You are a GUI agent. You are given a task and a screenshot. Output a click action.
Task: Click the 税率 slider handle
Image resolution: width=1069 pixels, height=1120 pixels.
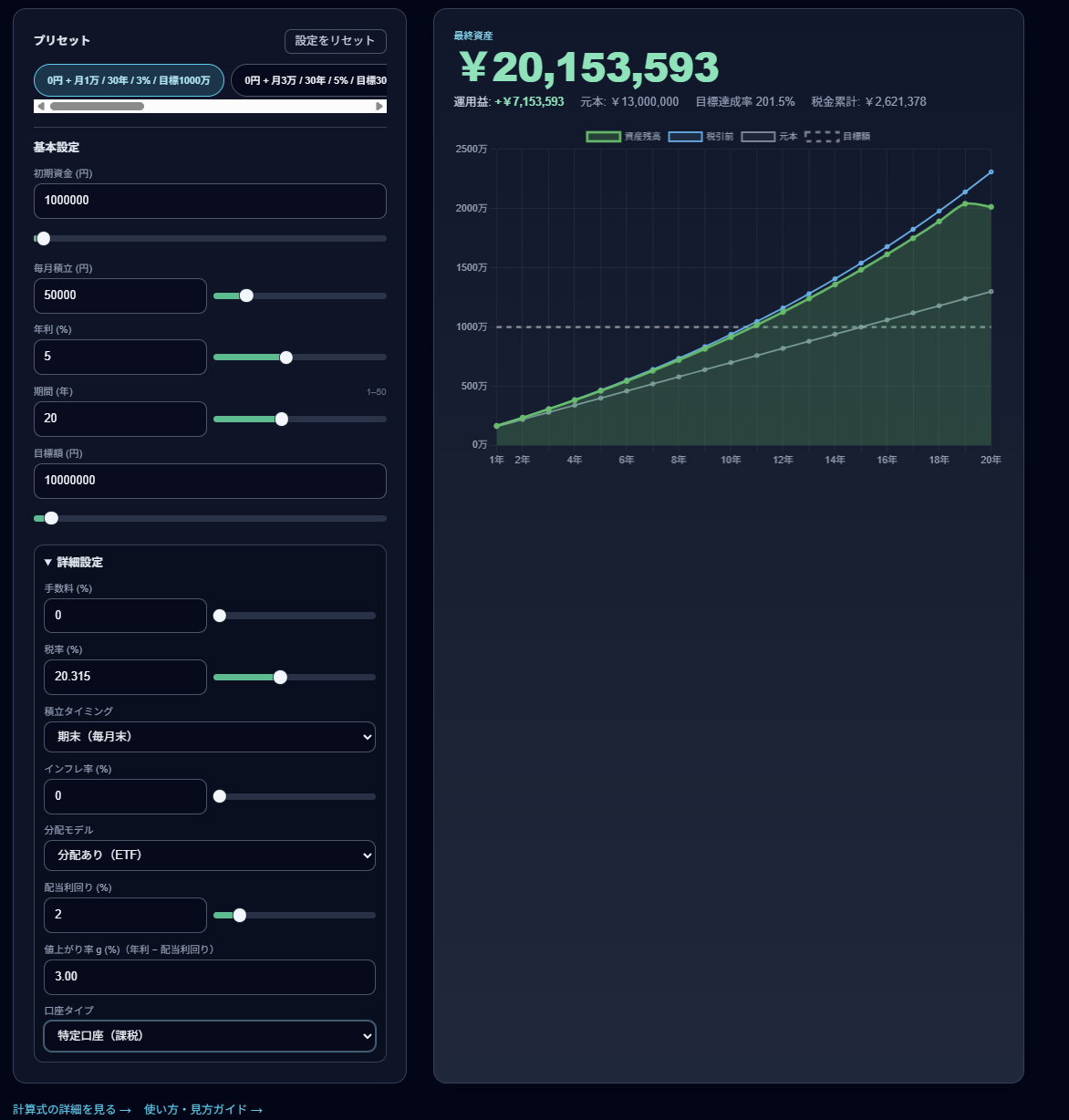click(280, 678)
